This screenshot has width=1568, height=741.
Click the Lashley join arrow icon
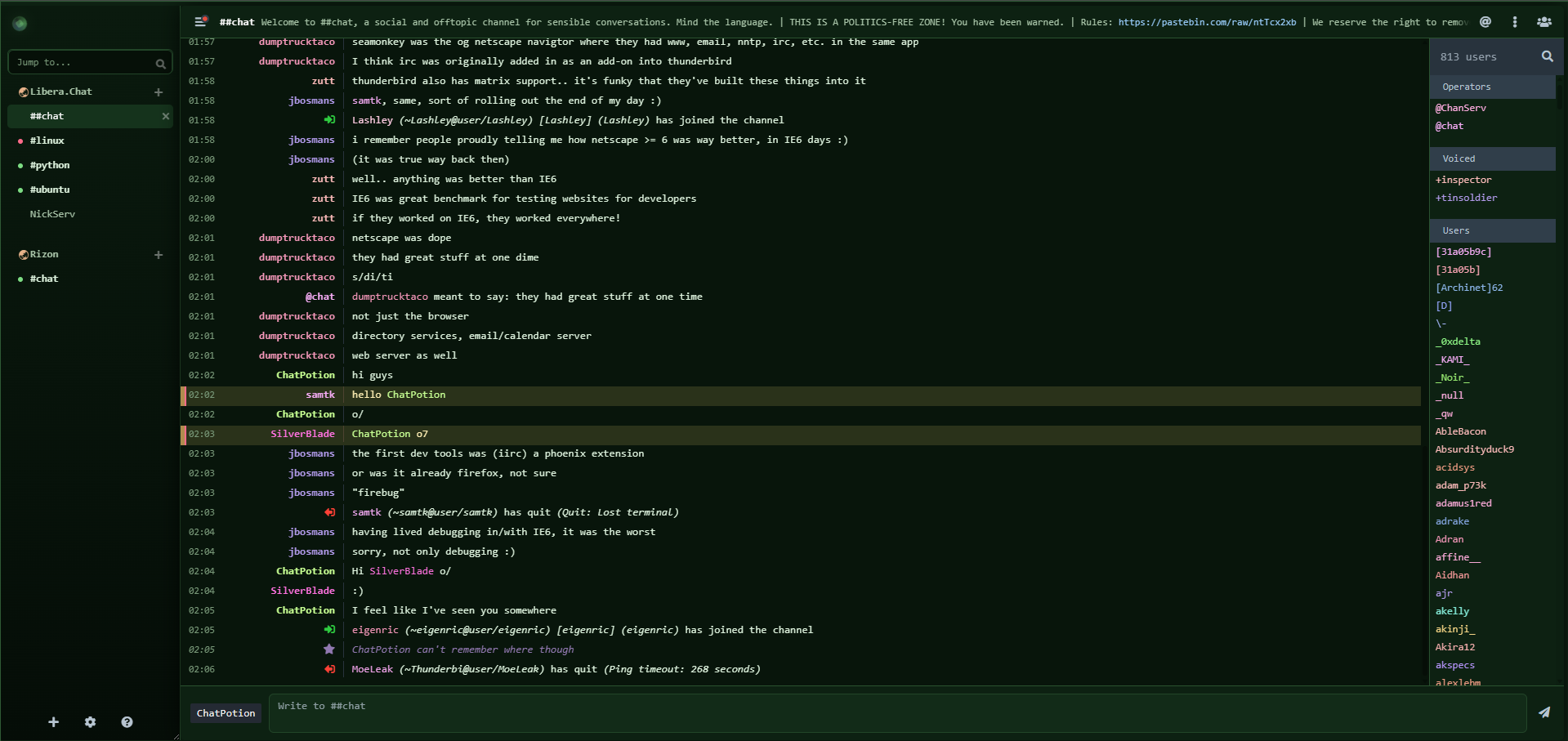pyautogui.click(x=329, y=120)
